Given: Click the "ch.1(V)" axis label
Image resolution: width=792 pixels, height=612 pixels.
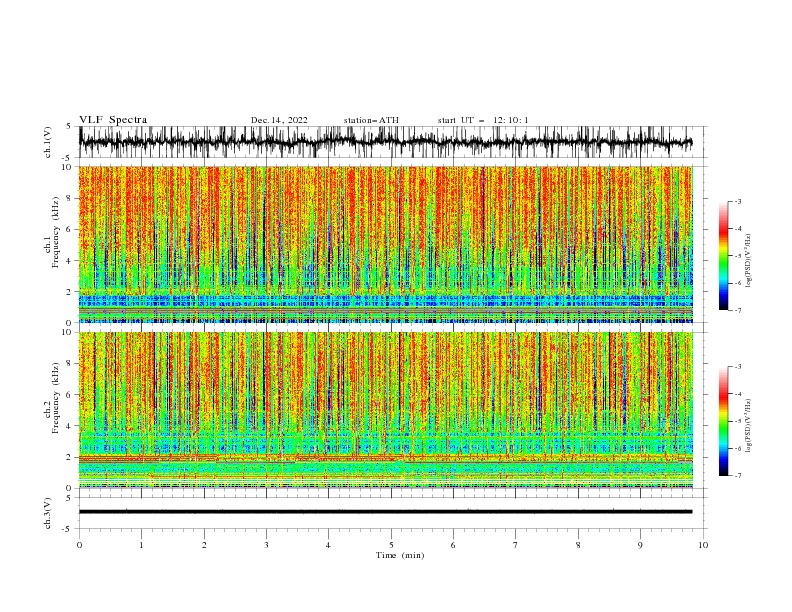Looking at the screenshot, I should (48, 142).
